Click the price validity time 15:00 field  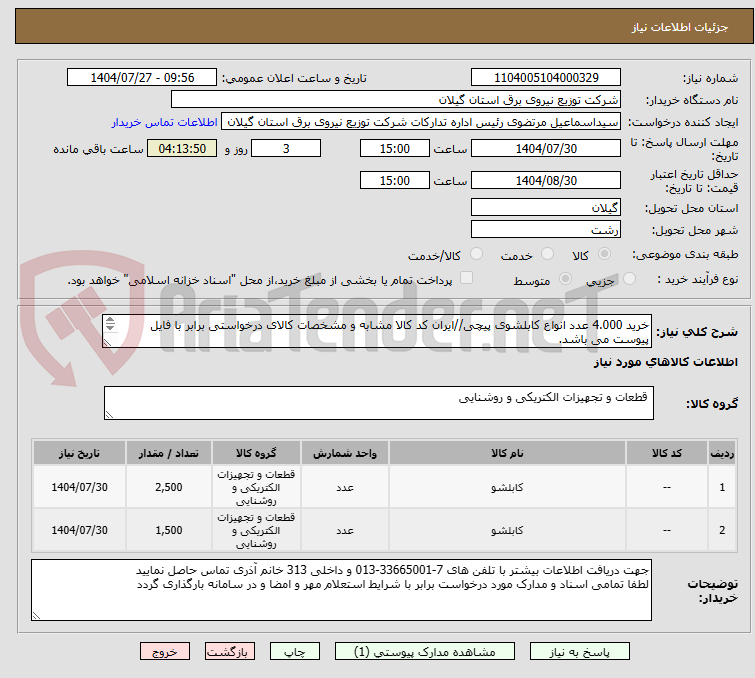pyautogui.click(x=394, y=181)
